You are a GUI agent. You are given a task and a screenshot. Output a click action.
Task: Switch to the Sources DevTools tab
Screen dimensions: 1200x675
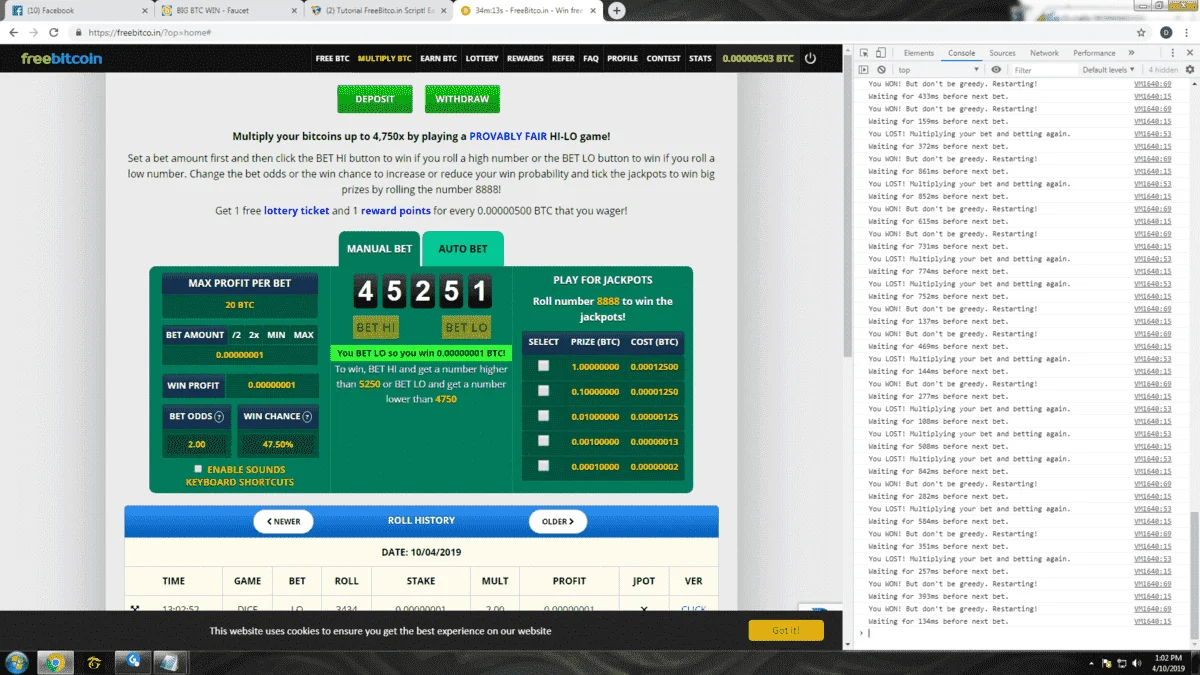click(x=1002, y=53)
